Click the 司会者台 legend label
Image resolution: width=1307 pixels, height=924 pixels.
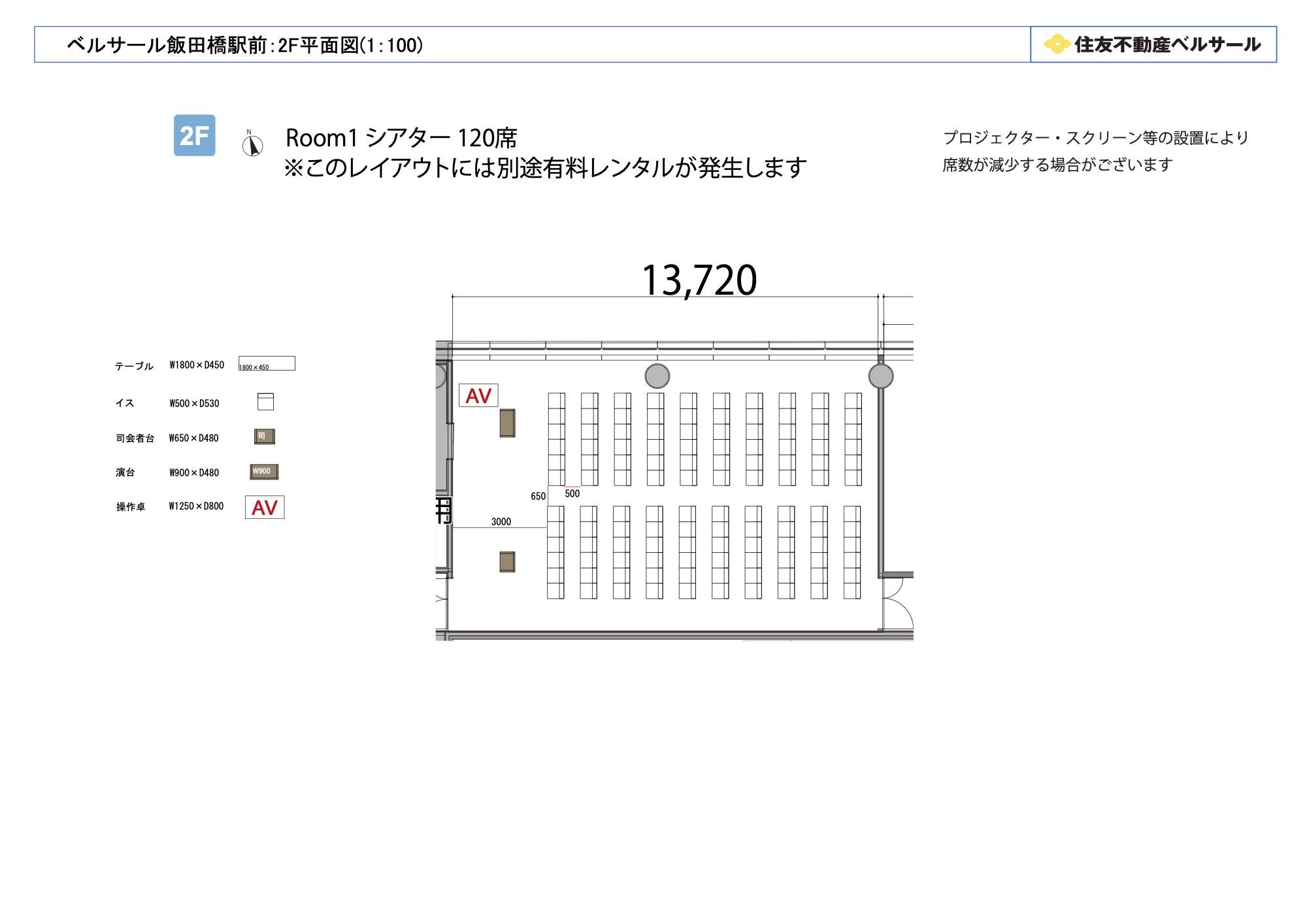click(135, 438)
